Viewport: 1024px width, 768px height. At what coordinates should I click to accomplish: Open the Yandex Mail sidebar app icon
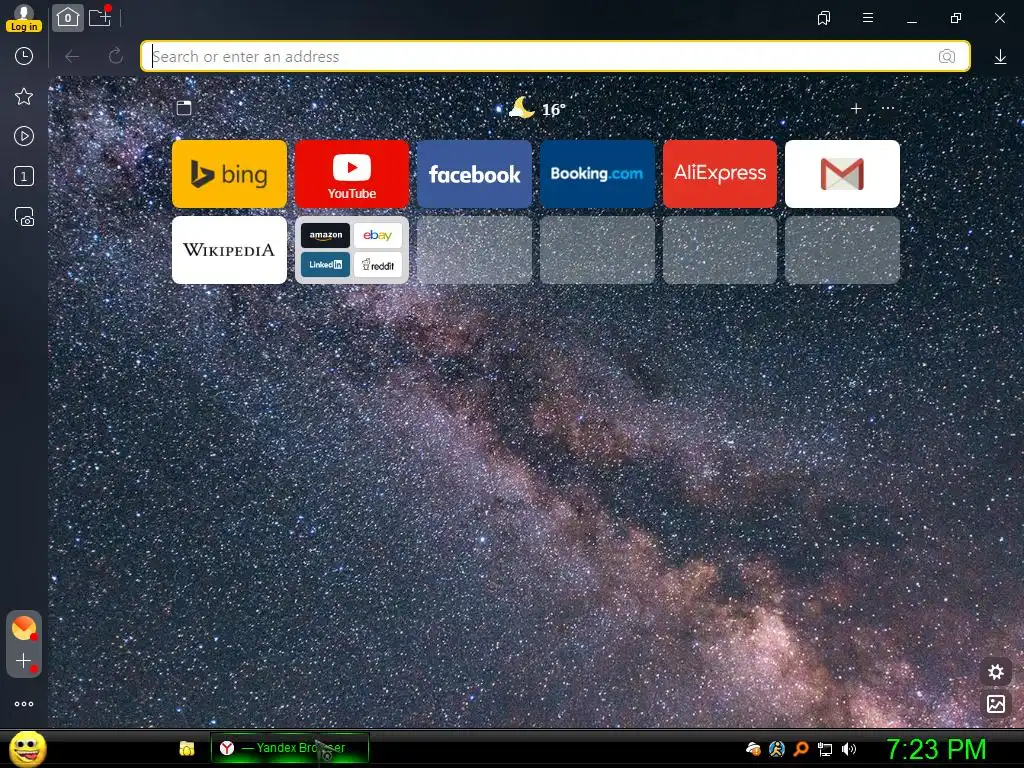click(24, 628)
